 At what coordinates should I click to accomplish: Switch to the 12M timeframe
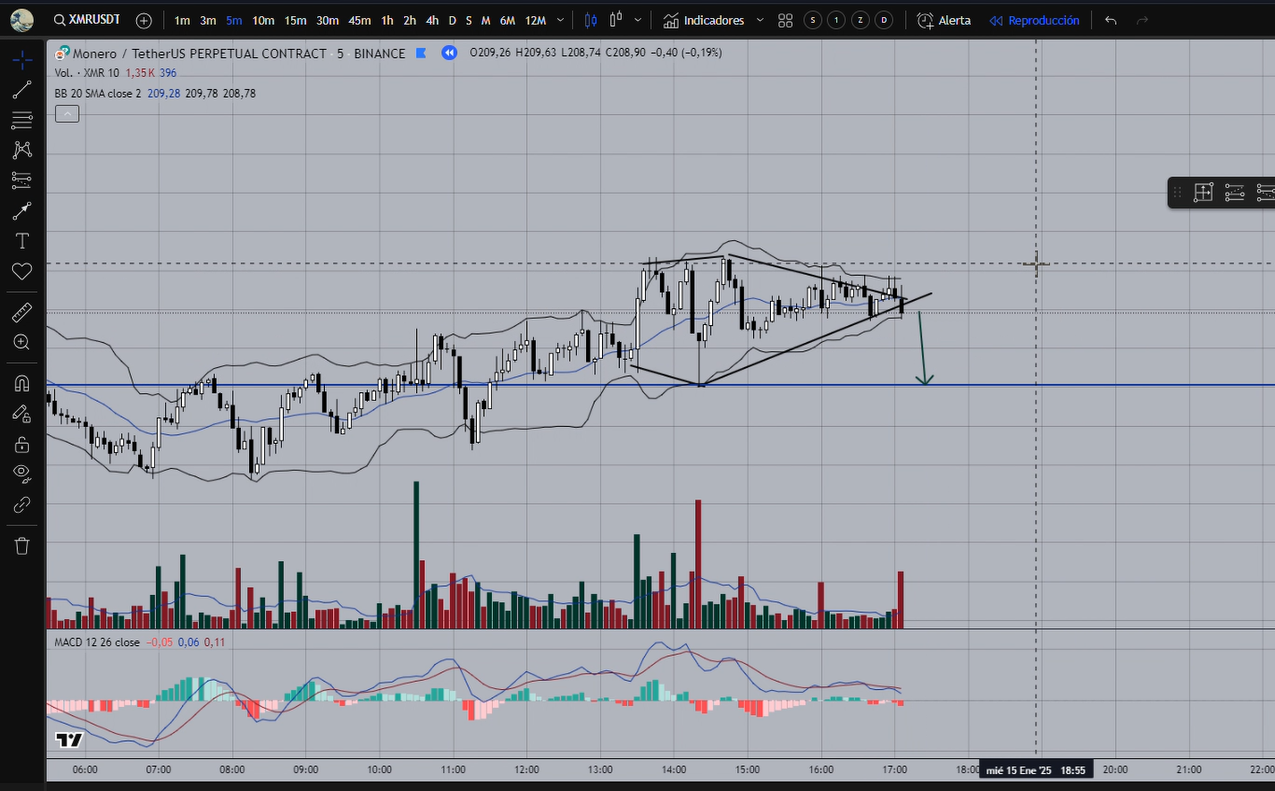coord(535,20)
